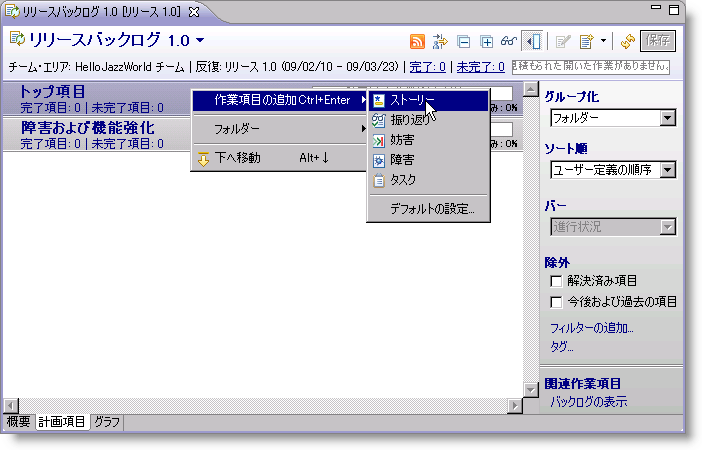Select タスク from the submenu
This screenshot has height=450, width=702.
pyautogui.click(x=428, y=180)
